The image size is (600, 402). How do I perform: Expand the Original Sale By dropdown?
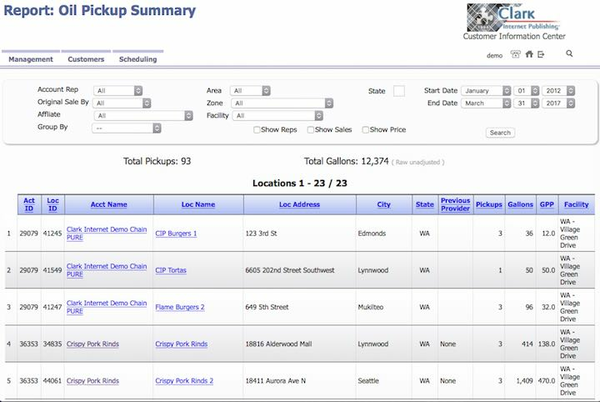point(122,103)
